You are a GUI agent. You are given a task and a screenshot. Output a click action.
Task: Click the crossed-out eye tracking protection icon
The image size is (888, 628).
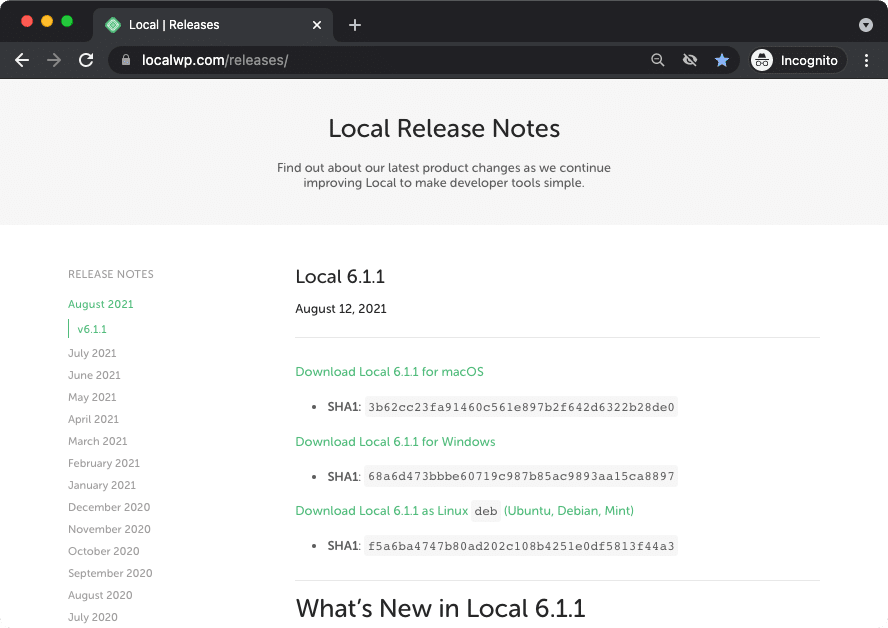click(x=690, y=60)
